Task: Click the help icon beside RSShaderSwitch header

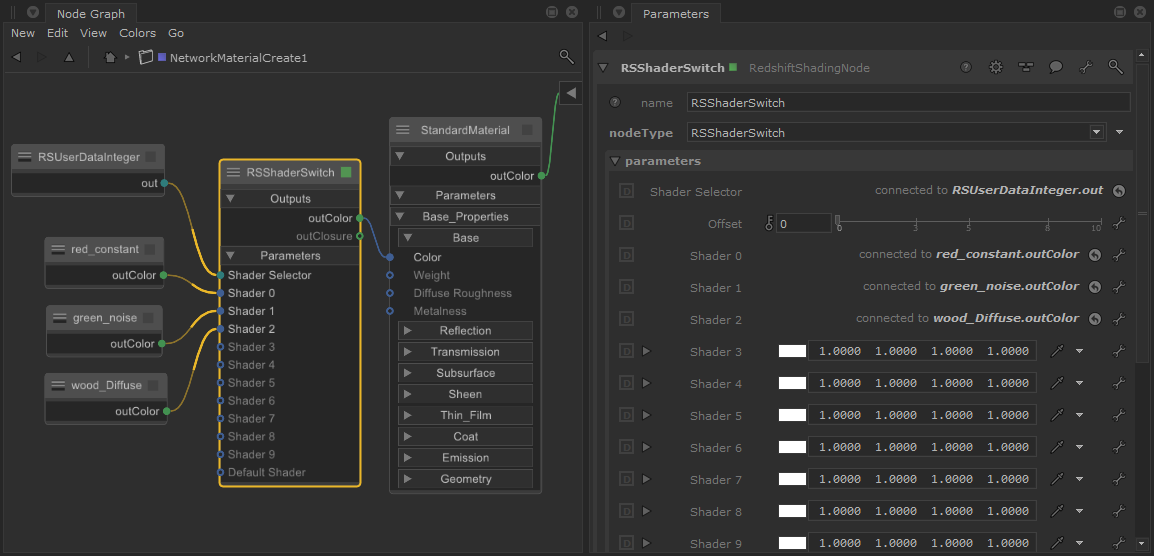Action: pyautogui.click(x=966, y=67)
